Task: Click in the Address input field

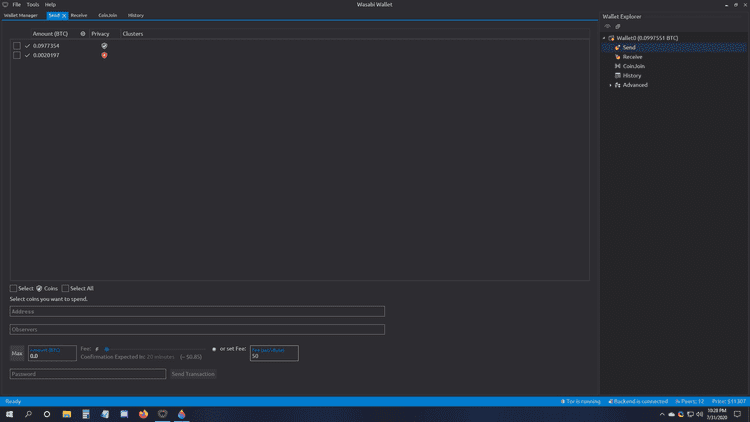Action: 197,311
